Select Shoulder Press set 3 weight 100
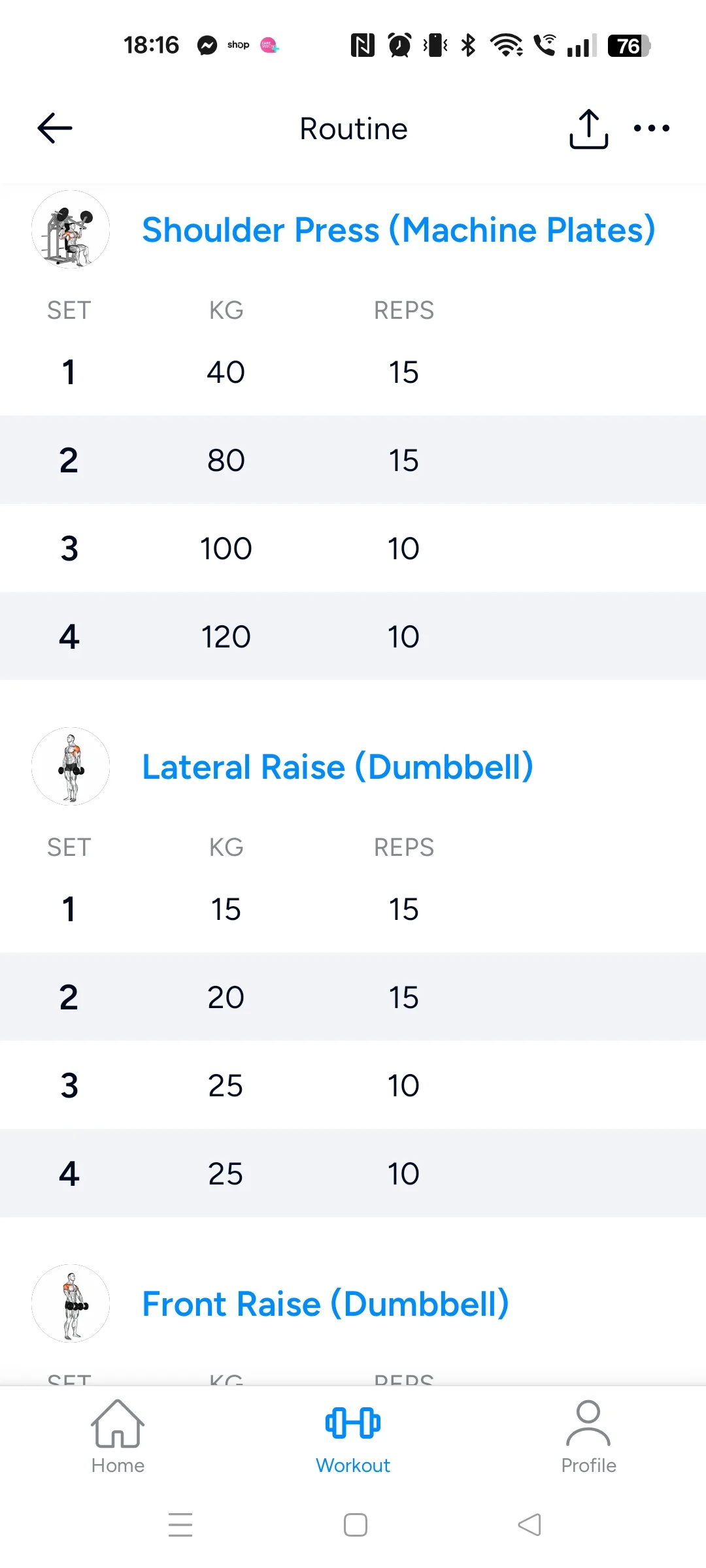The width and height of the screenshot is (706, 1568). click(226, 548)
